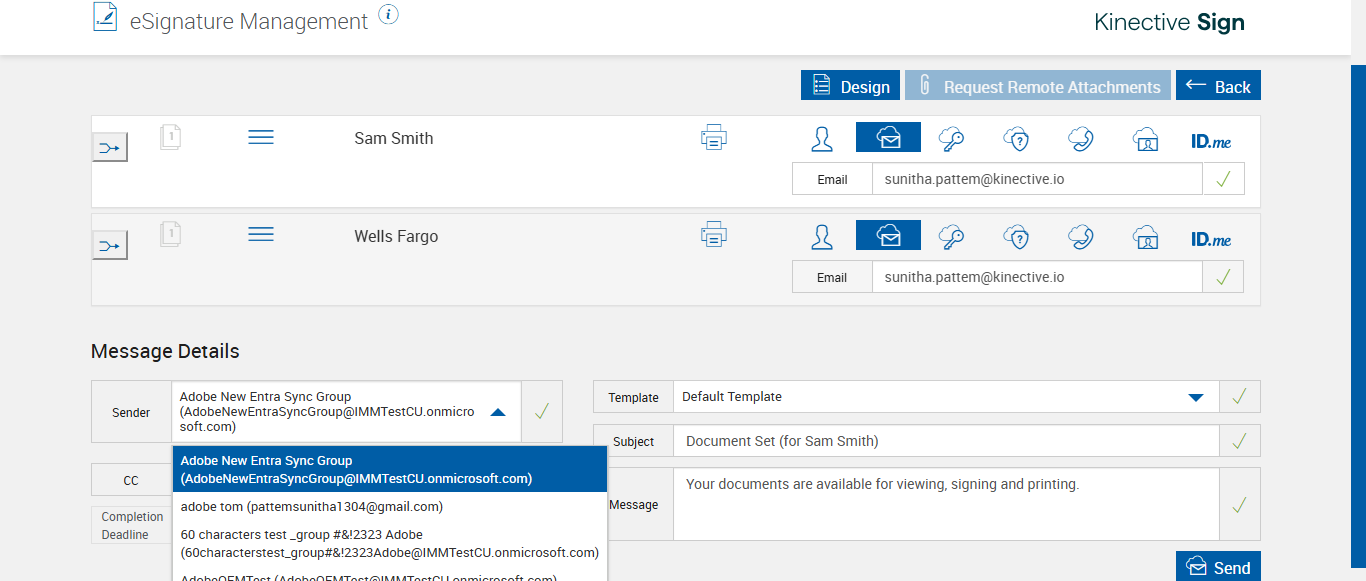Click the Sam Smith signer name
Screen dimensions: 1366x581
(x=394, y=138)
